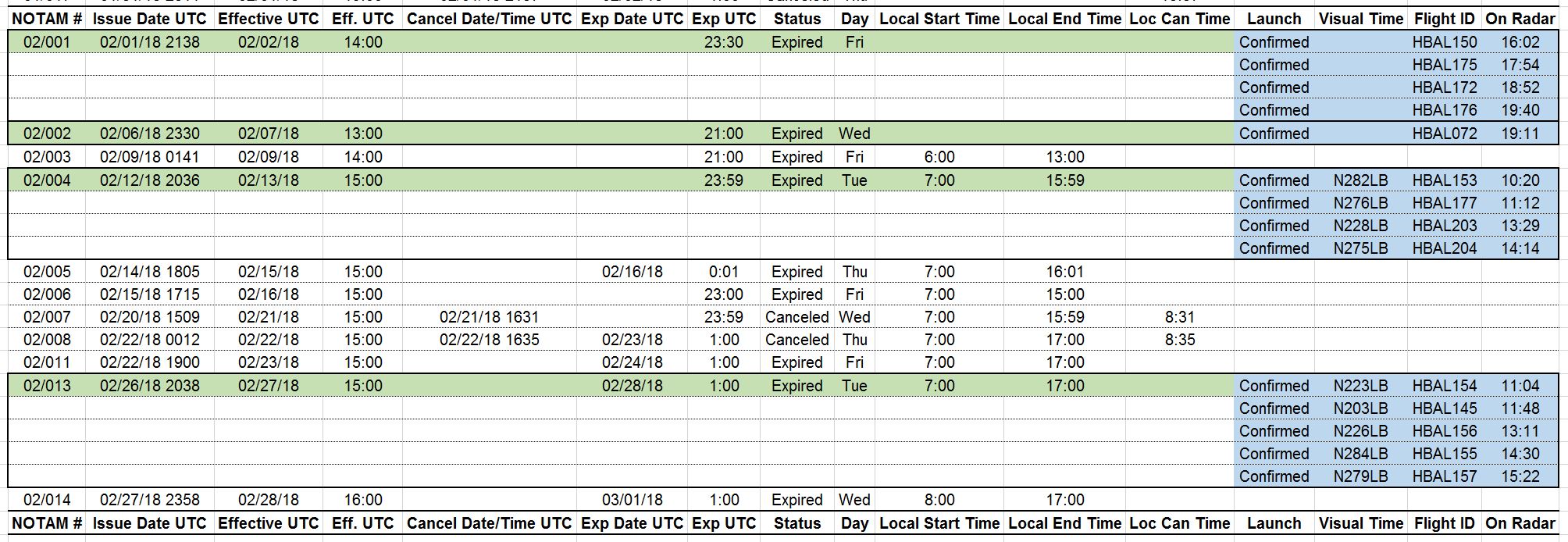Click the HBAL204 flight ID cell

pyautogui.click(x=1444, y=248)
